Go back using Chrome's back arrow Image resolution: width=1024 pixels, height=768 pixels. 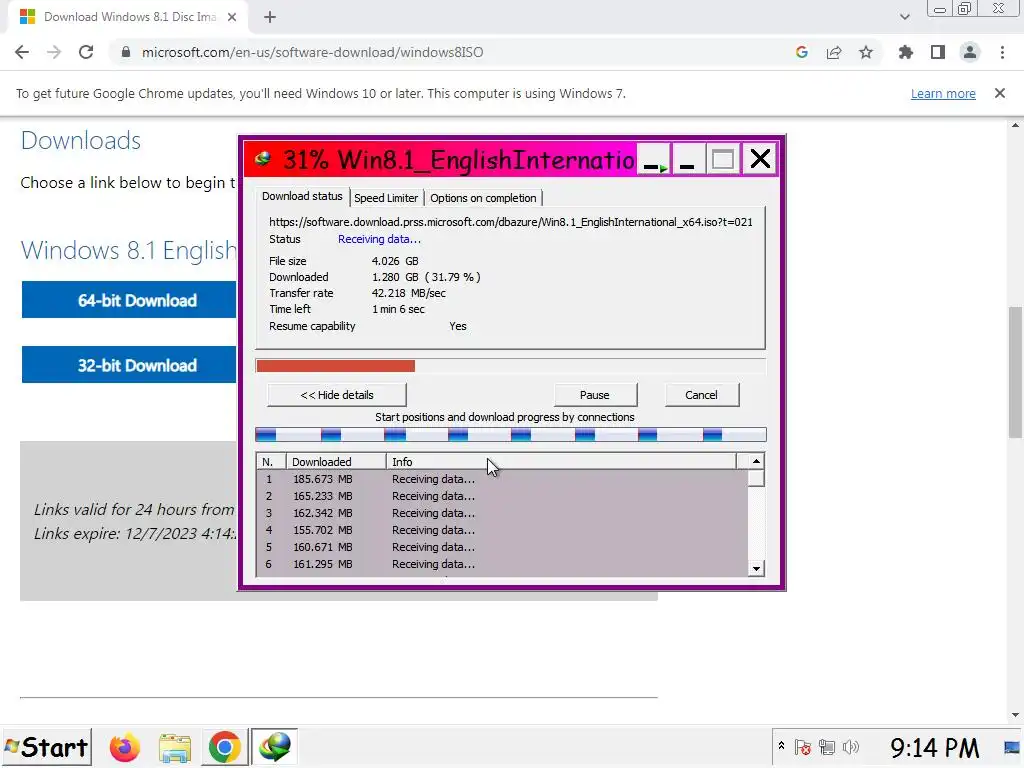pyautogui.click(x=22, y=52)
